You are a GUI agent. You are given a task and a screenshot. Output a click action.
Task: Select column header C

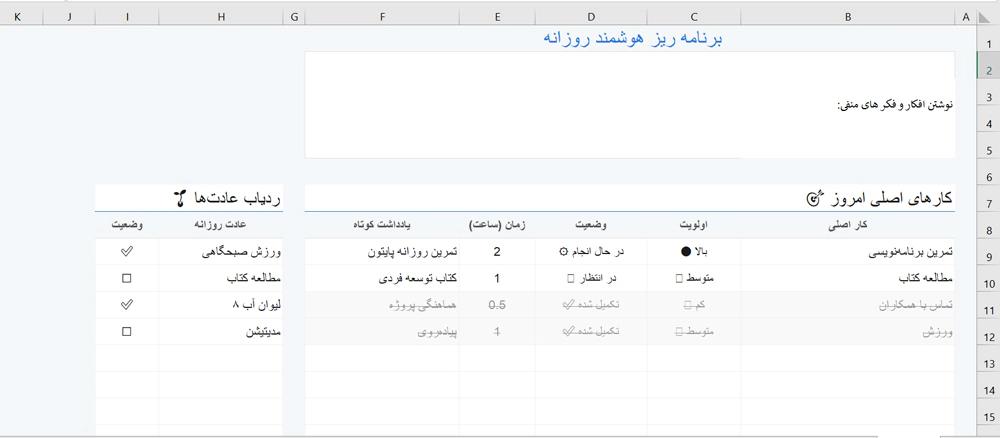click(x=694, y=18)
